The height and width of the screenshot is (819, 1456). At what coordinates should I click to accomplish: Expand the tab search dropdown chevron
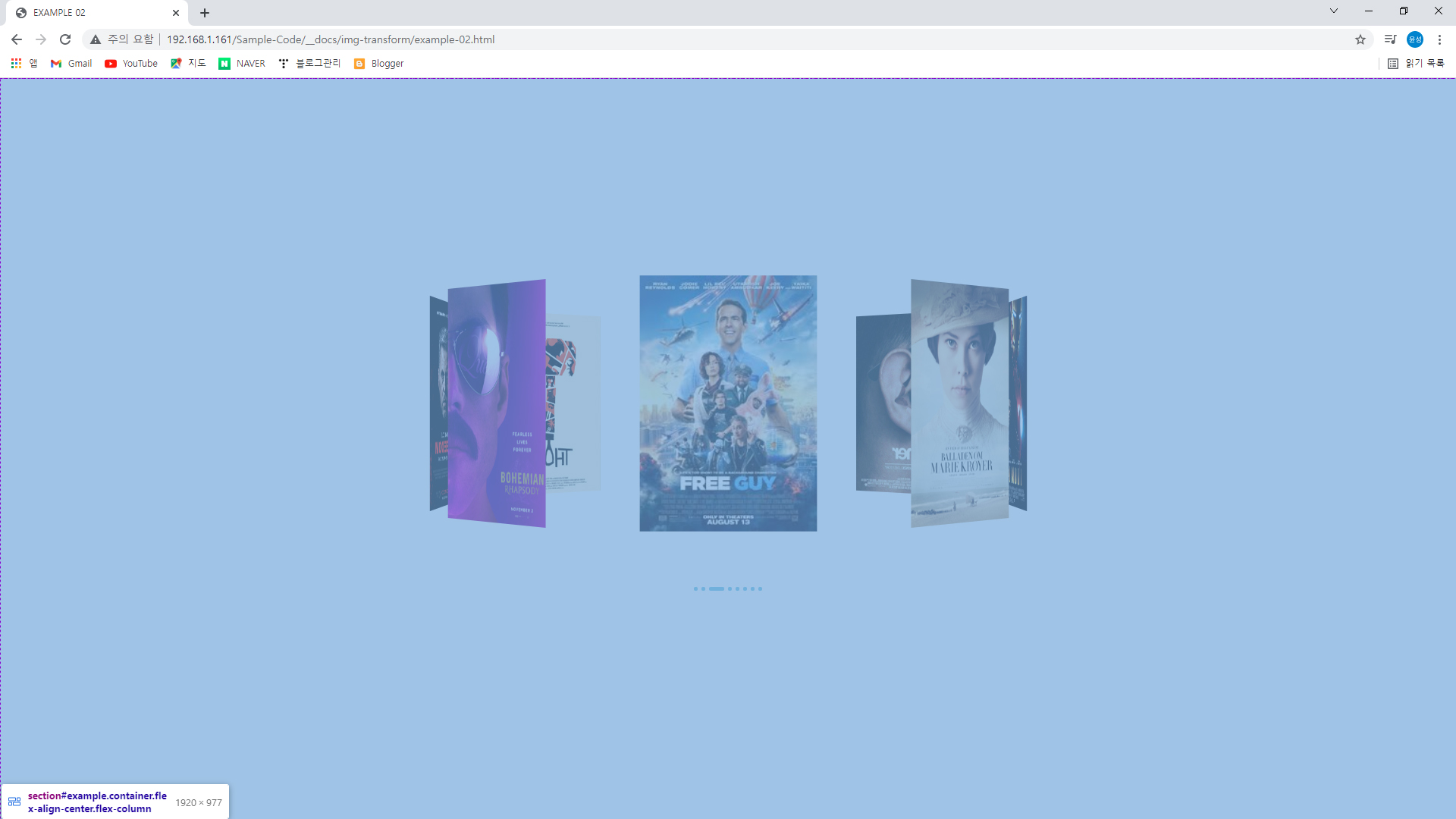click(1334, 11)
